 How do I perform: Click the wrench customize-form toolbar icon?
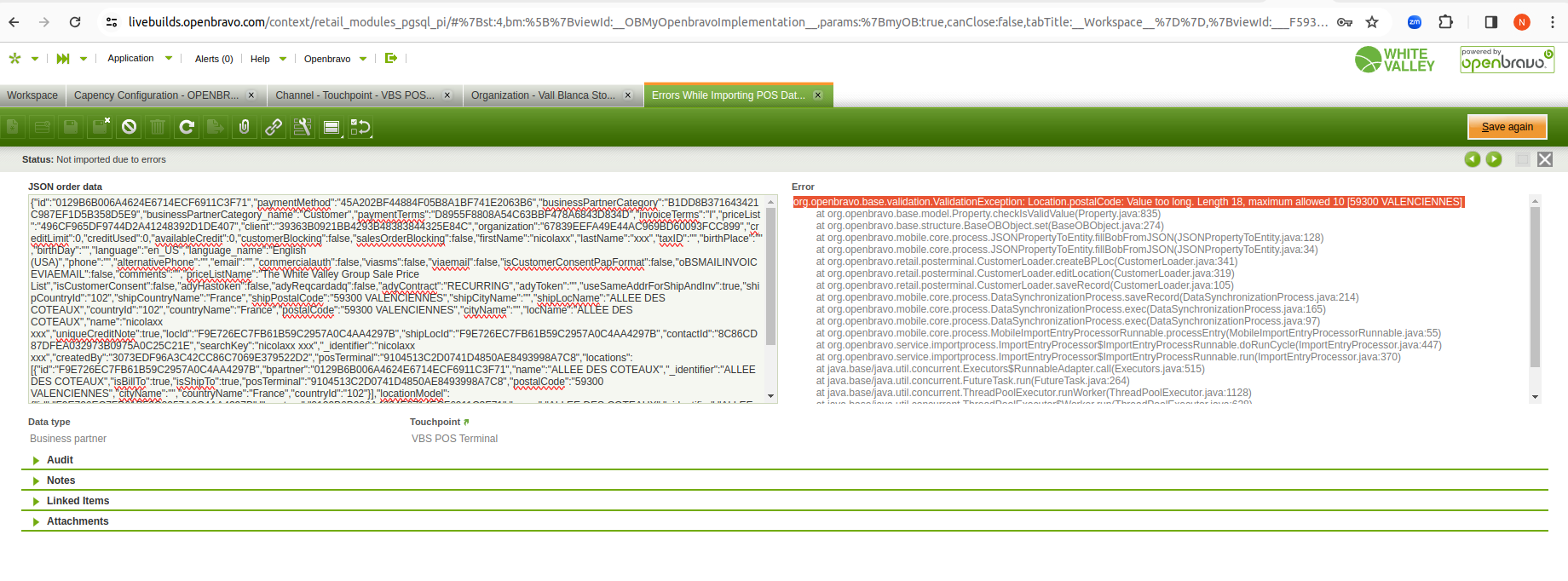tap(303, 127)
